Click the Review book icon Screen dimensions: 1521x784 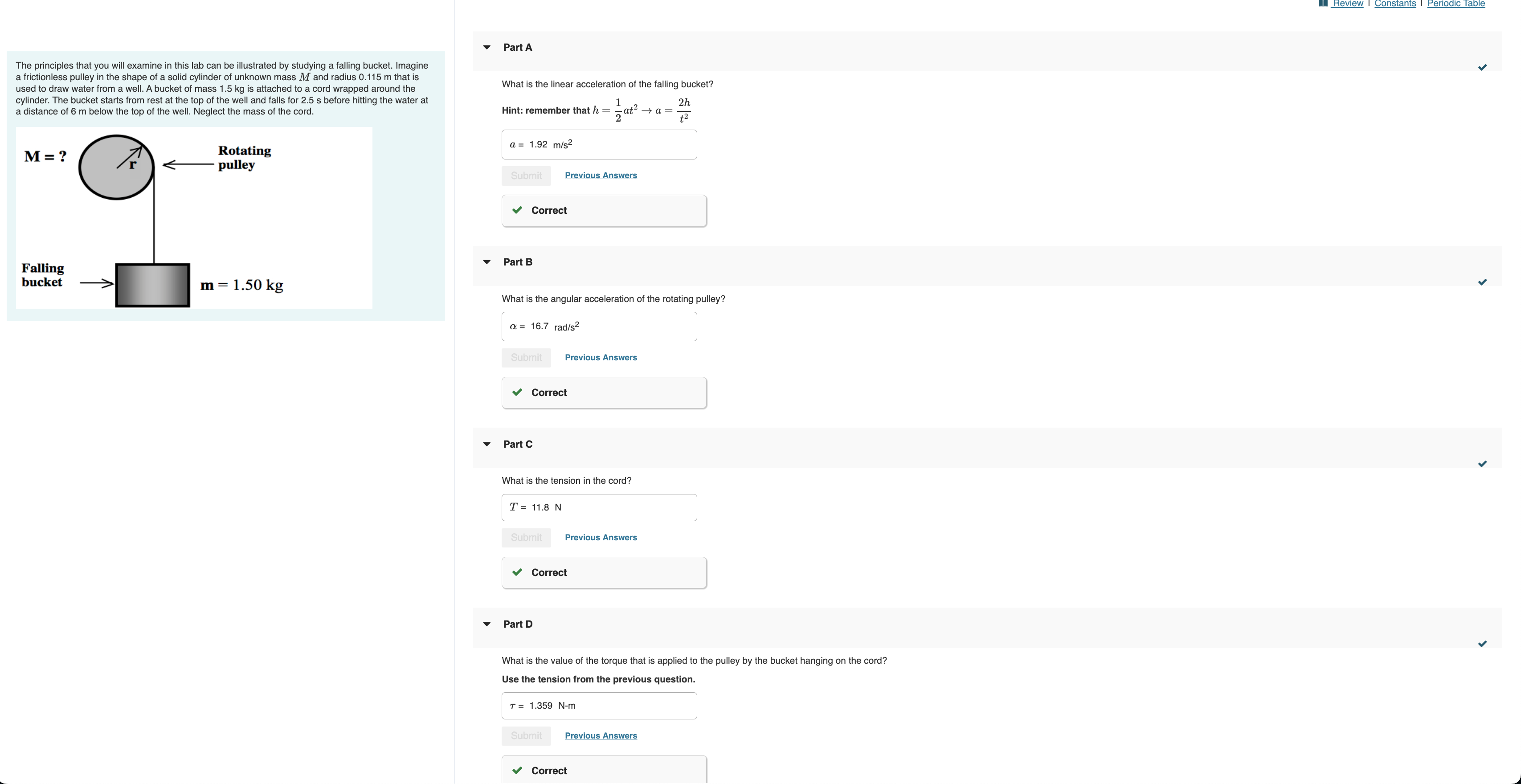click(x=1323, y=4)
